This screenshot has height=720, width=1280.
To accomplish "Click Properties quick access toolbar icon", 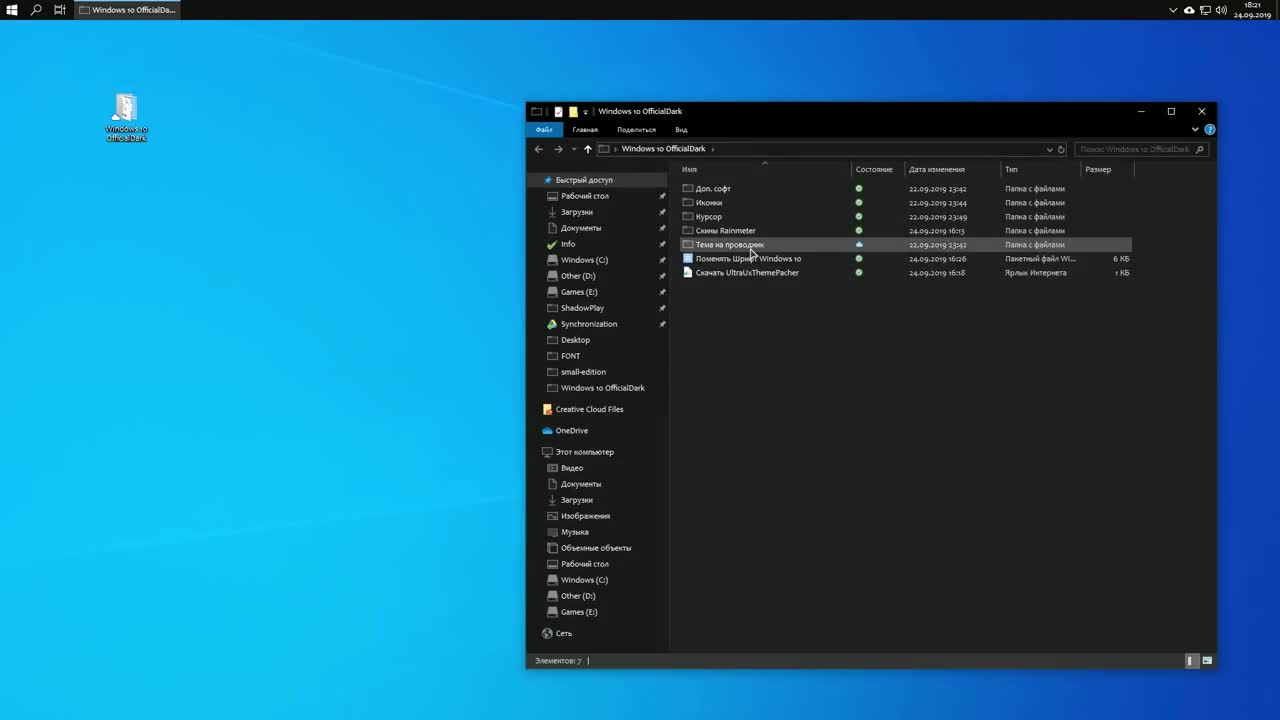I will click(558, 111).
